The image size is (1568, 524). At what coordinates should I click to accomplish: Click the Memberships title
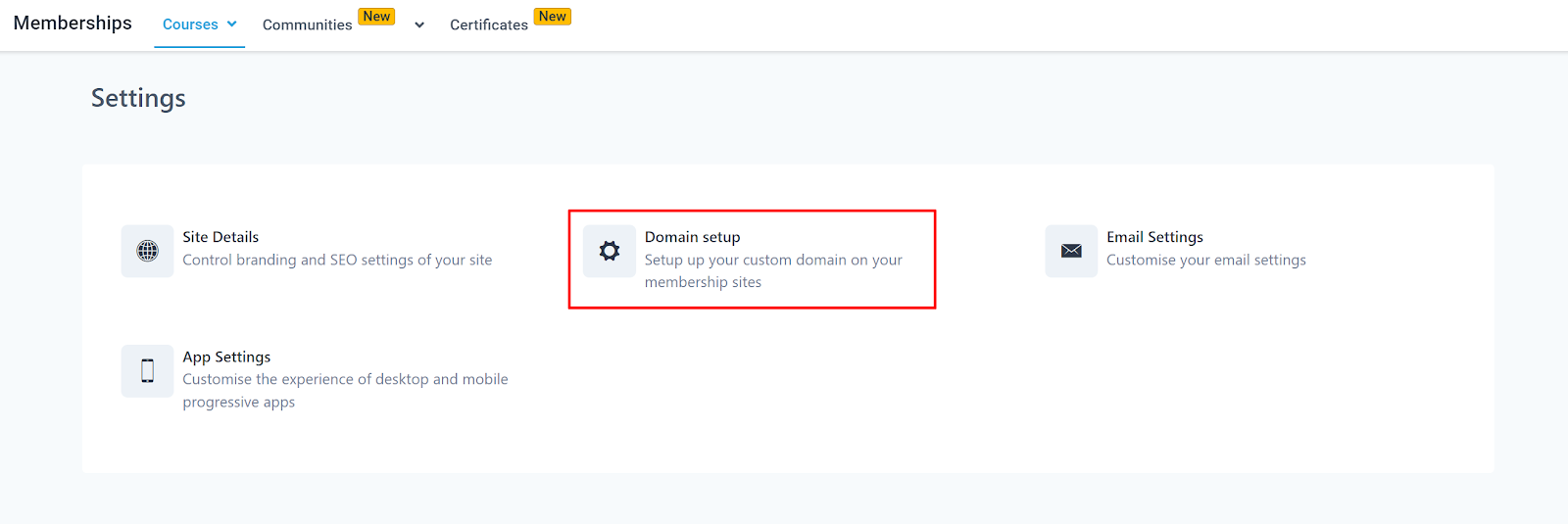click(73, 23)
